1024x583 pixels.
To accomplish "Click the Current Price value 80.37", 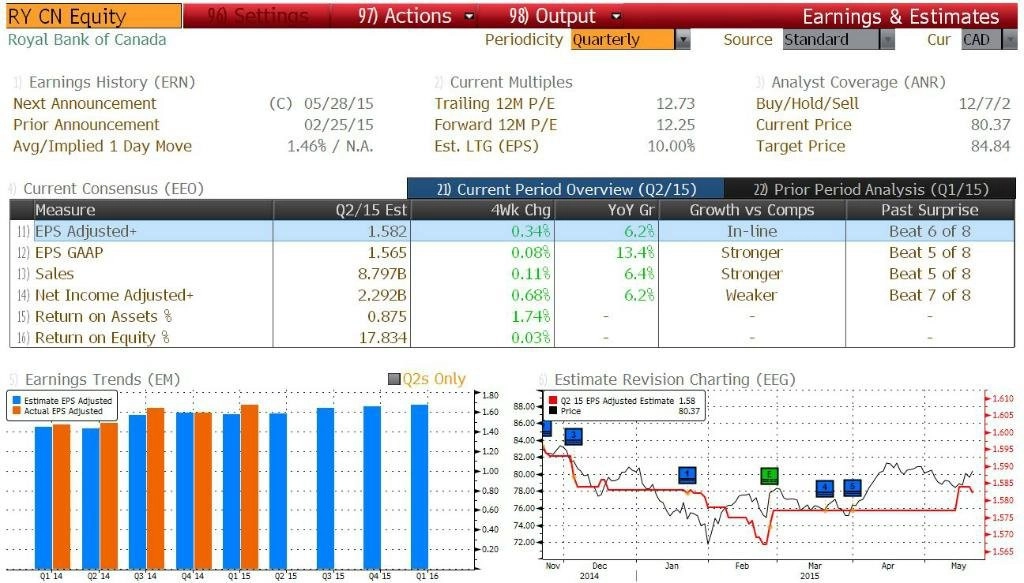I will point(991,125).
